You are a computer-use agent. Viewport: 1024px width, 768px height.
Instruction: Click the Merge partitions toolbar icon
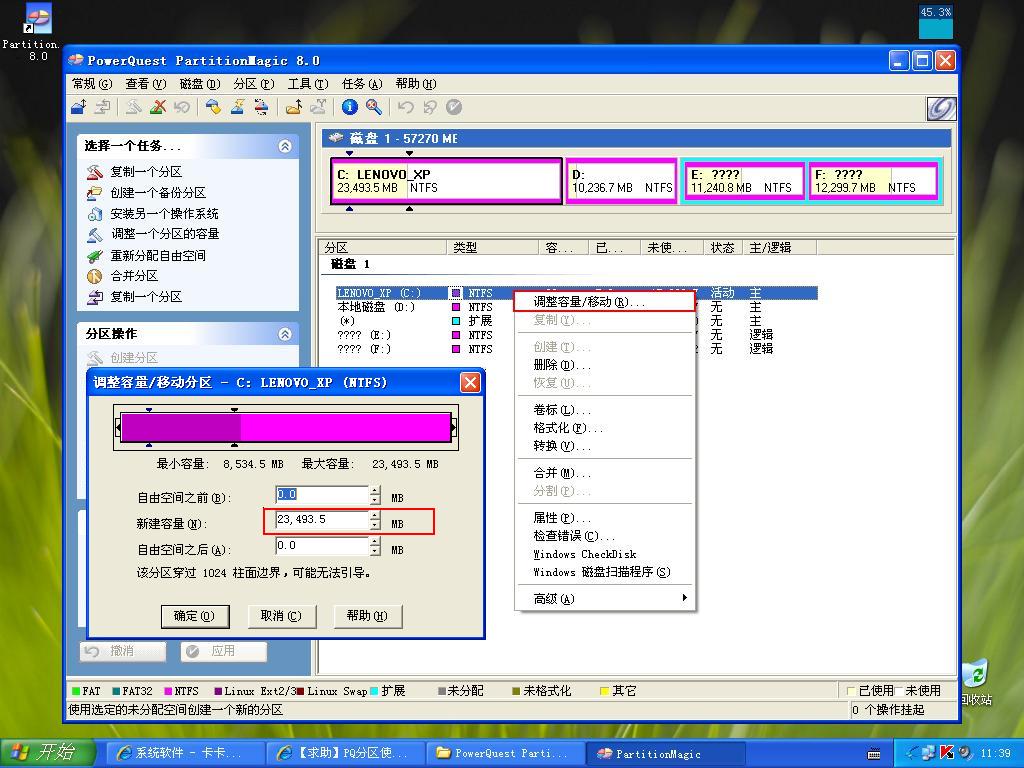tap(294, 107)
